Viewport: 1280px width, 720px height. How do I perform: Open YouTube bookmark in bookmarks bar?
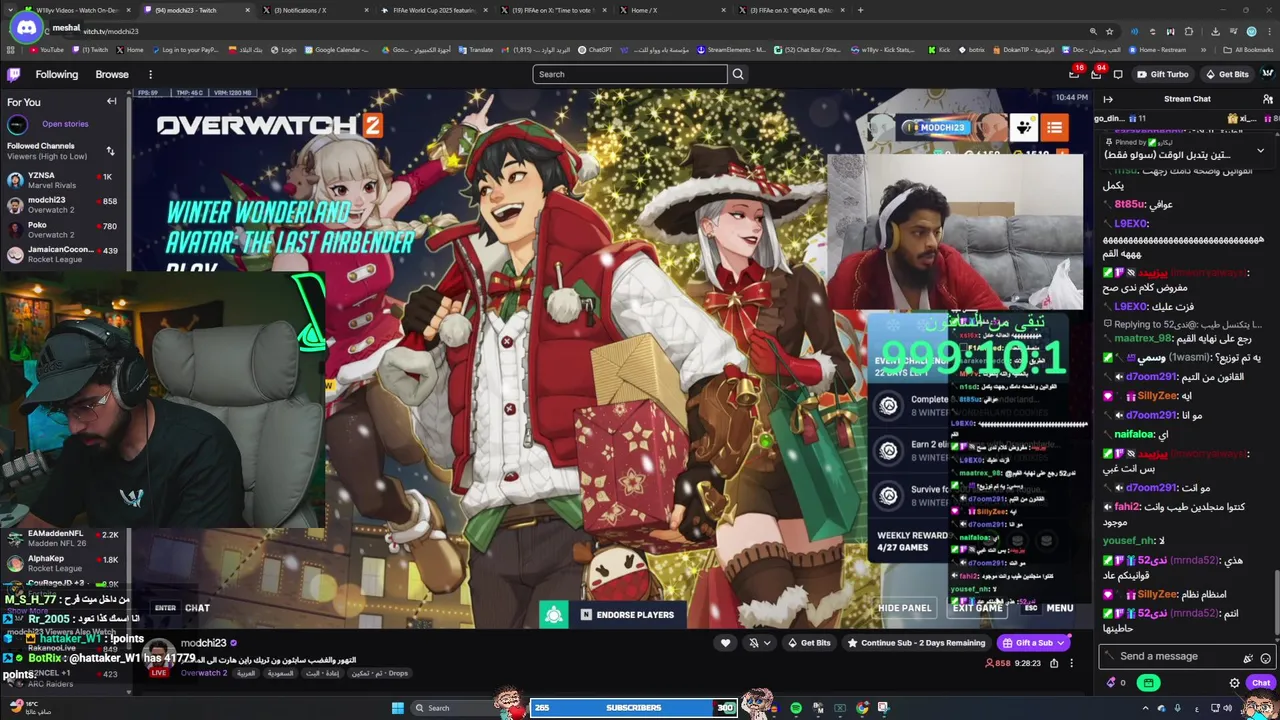click(x=47, y=50)
